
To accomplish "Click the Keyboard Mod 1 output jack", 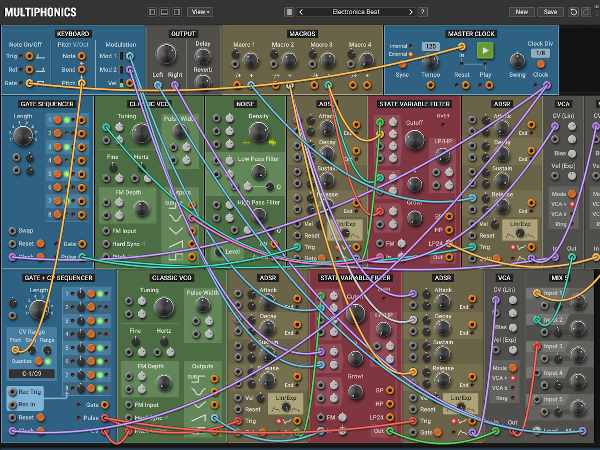I will [130, 56].
